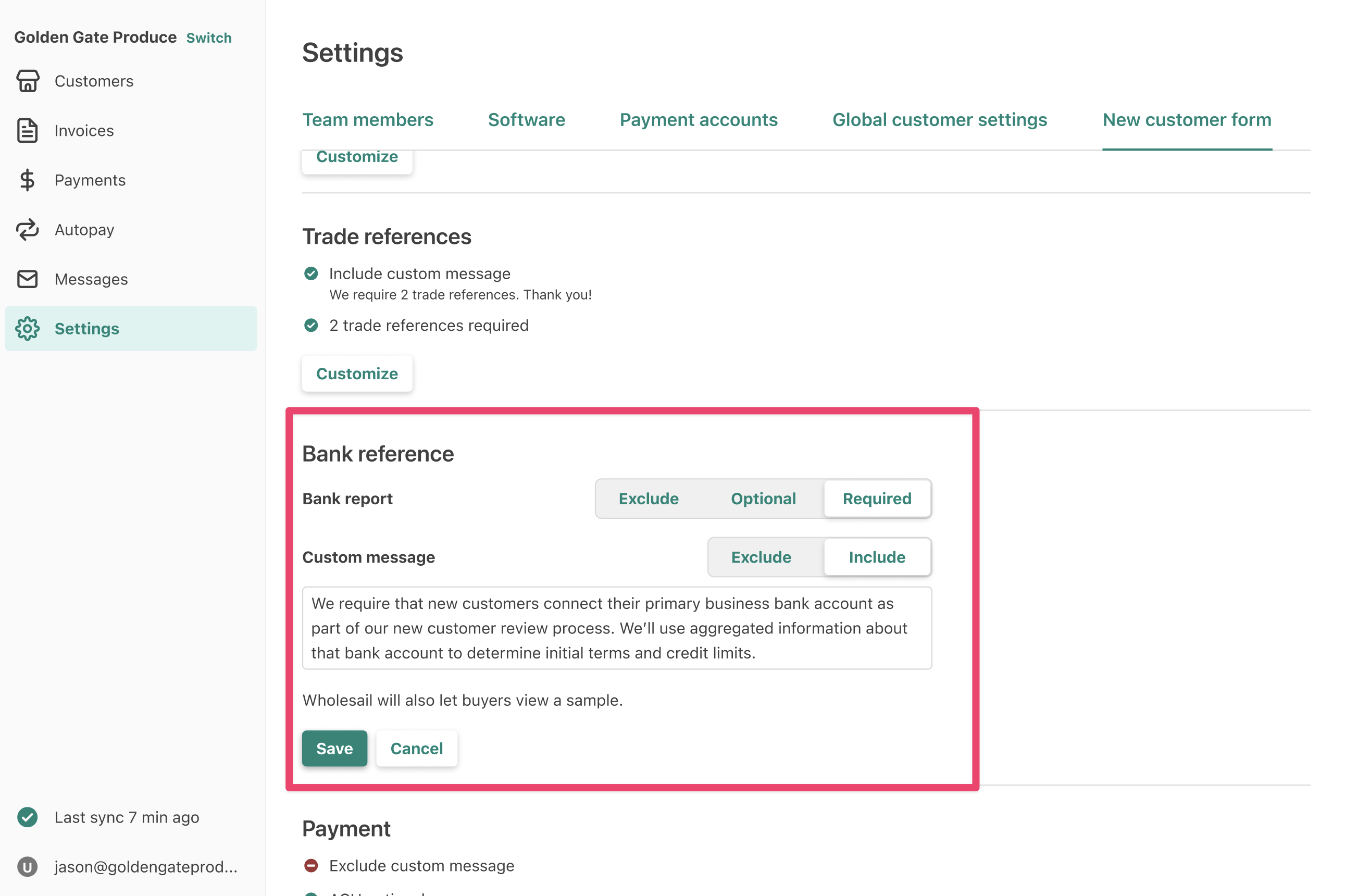Viewport: 1345px width, 896px height.
Task: Switch Custom message to Exclude
Action: (x=761, y=557)
